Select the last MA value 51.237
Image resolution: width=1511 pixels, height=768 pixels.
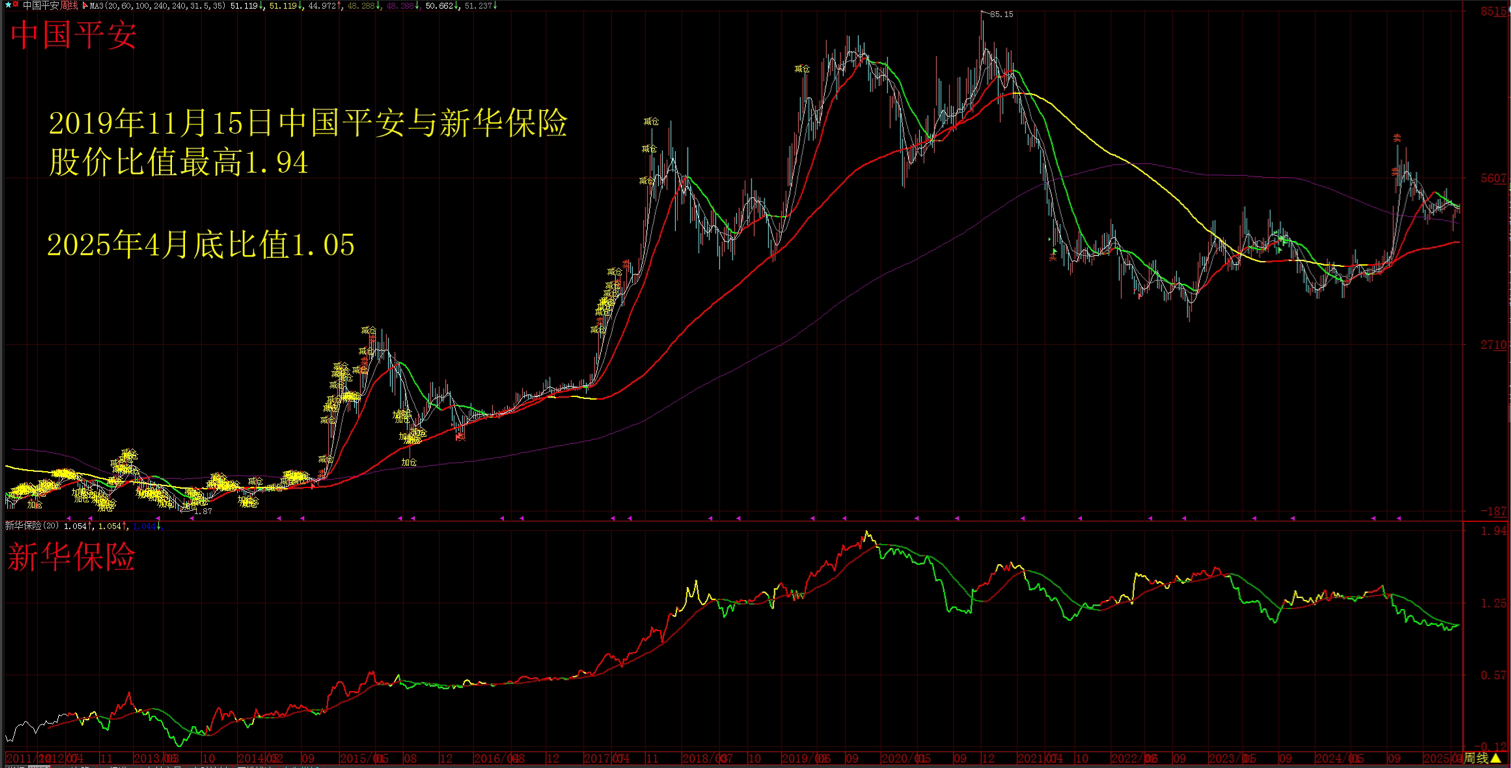(x=478, y=6)
